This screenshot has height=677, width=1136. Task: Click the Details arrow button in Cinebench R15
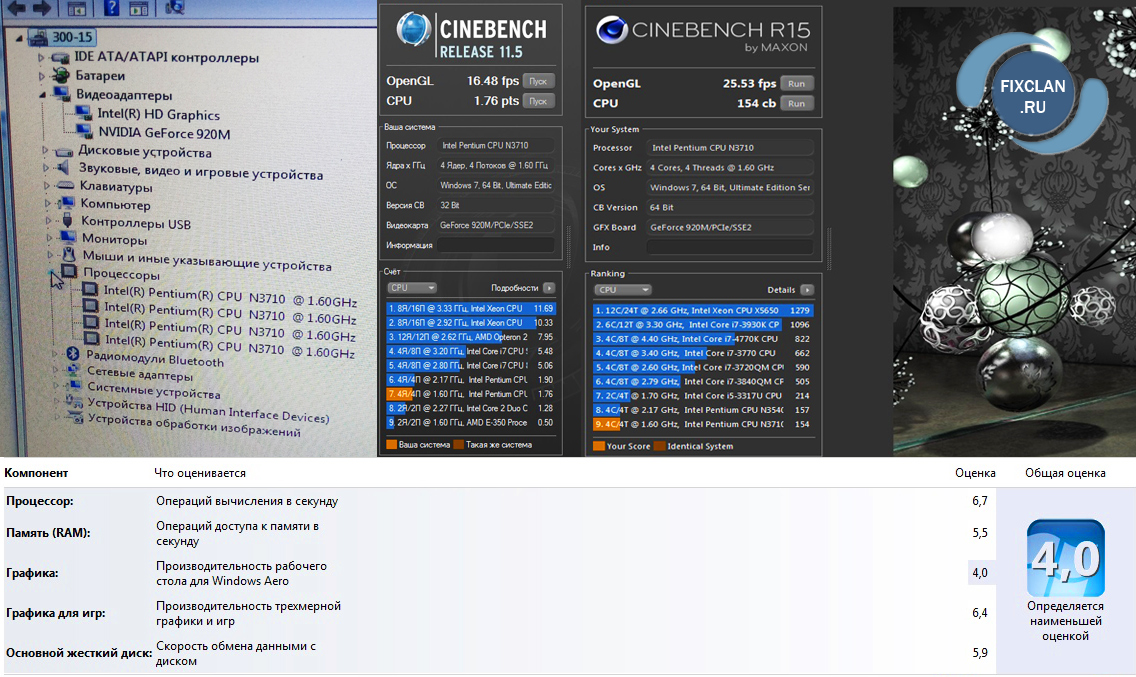tap(806, 290)
